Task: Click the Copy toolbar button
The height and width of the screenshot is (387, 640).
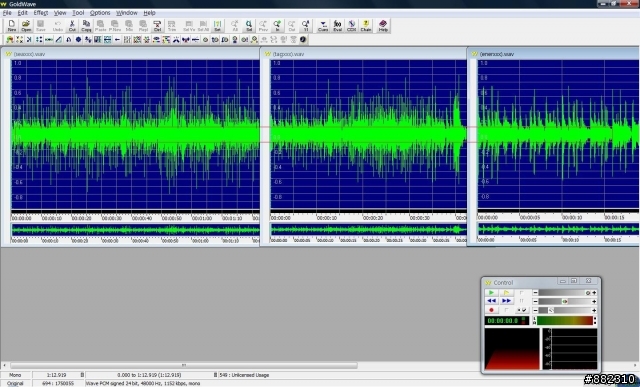Action: (x=86, y=26)
